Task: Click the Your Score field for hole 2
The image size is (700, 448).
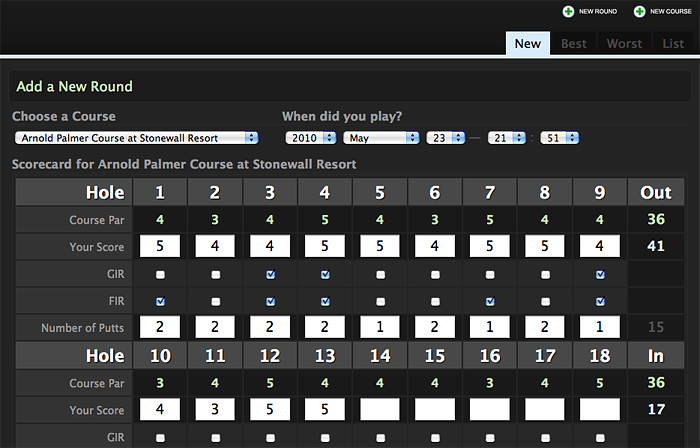Action: click(215, 246)
